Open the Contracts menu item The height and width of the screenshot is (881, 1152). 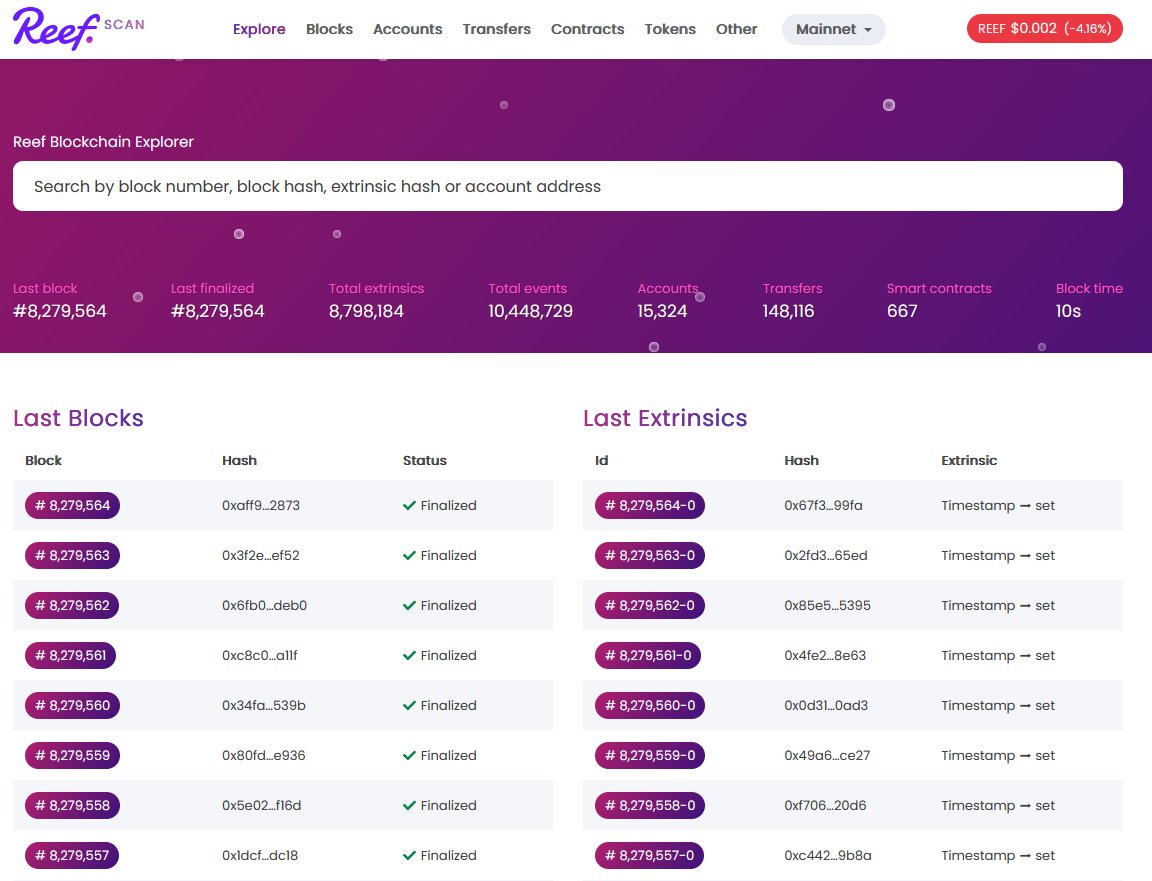pos(588,29)
